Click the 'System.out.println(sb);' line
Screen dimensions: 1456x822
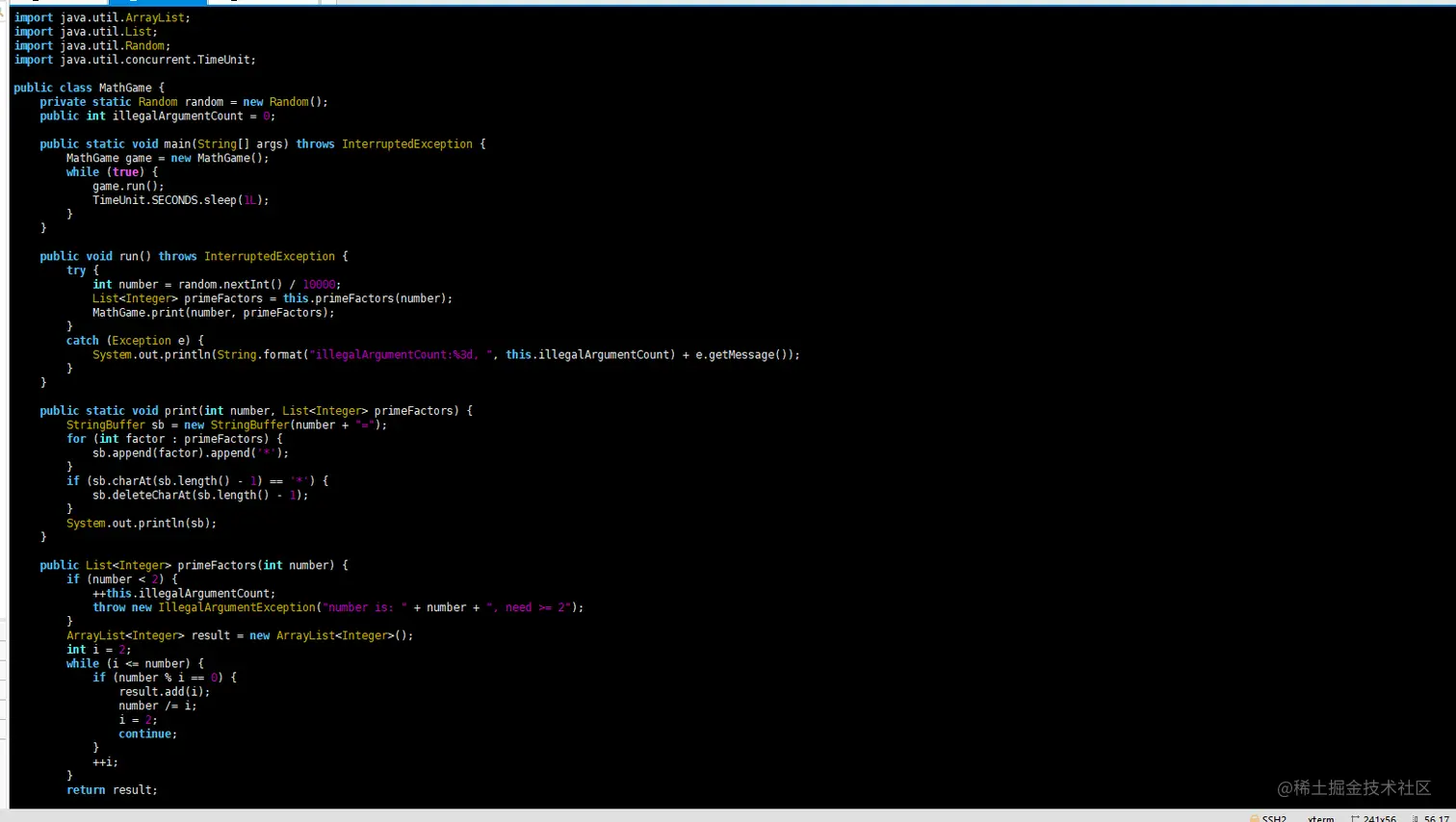[x=142, y=524]
